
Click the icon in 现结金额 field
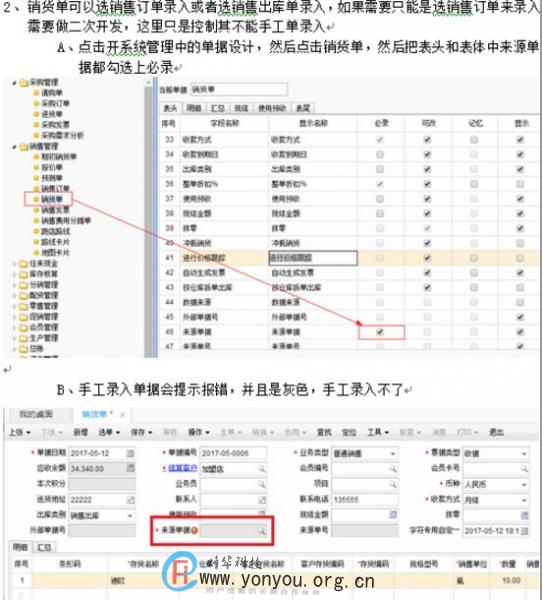pos(393,515)
